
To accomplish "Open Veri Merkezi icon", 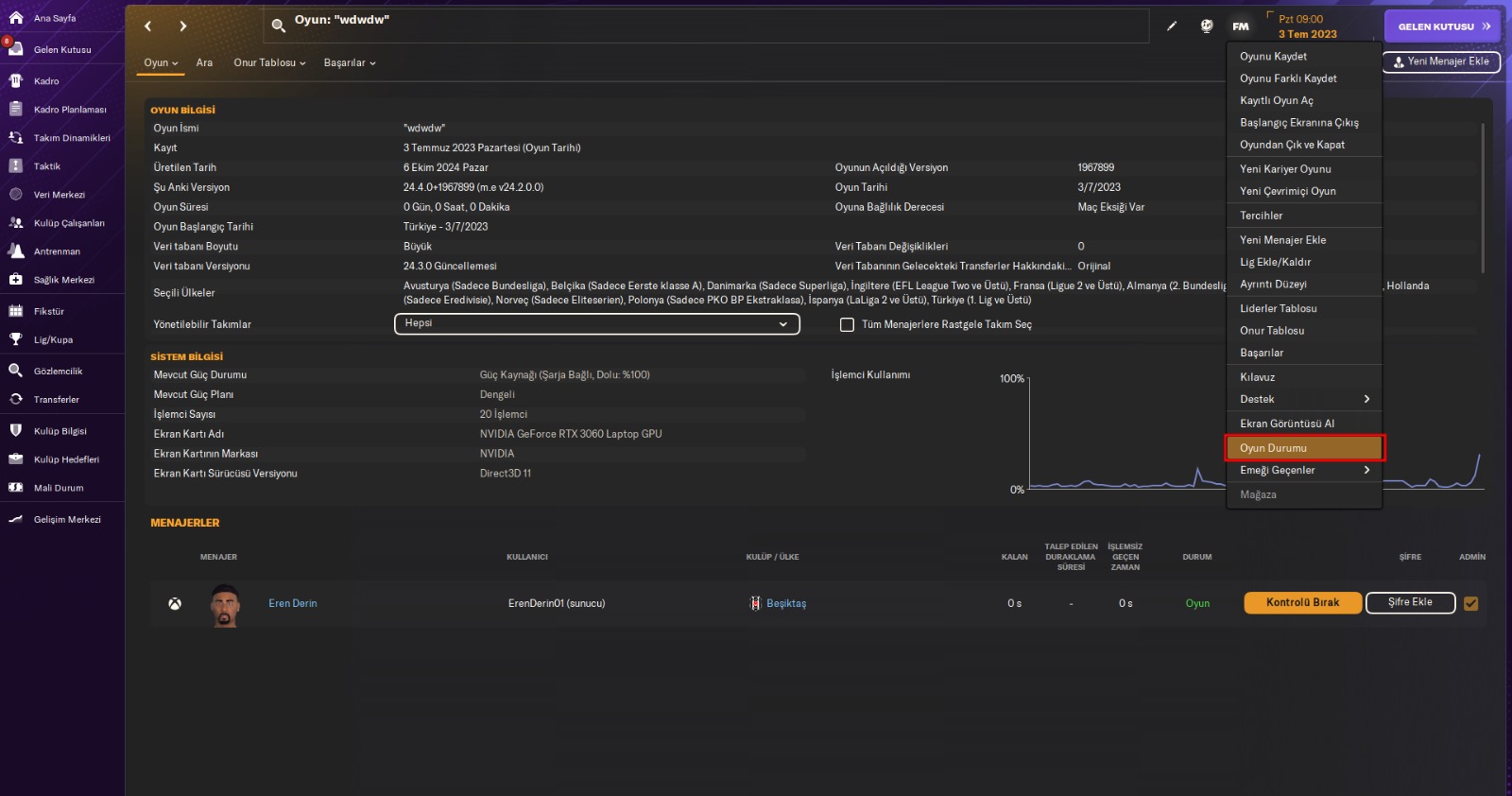I will pyautogui.click(x=16, y=195).
